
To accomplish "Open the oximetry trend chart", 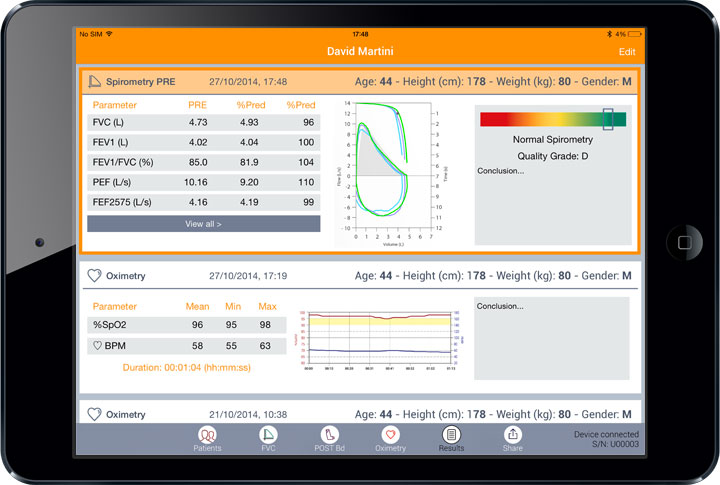I will 381,340.
